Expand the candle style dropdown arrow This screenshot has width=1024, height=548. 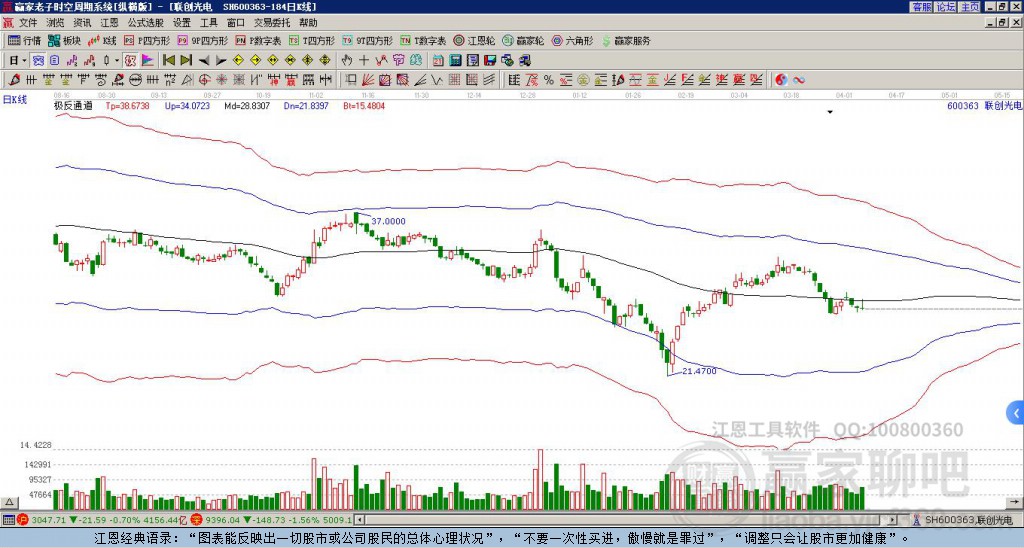(117, 61)
